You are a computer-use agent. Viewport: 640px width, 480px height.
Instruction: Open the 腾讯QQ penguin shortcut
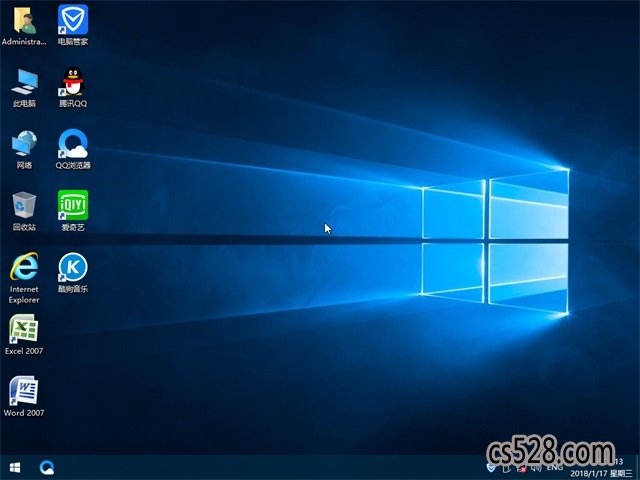73,87
